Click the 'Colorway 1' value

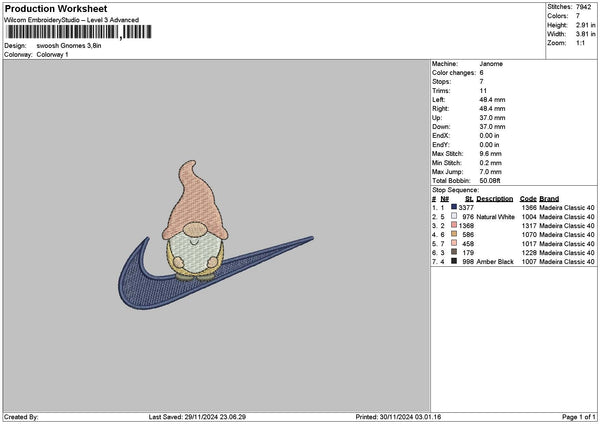[52, 55]
